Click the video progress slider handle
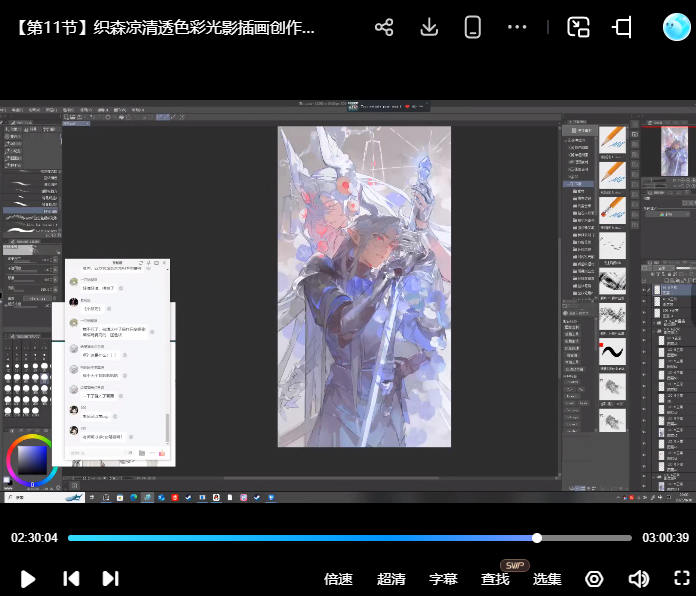The width and height of the screenshot is (696, 596). (537, 538)
